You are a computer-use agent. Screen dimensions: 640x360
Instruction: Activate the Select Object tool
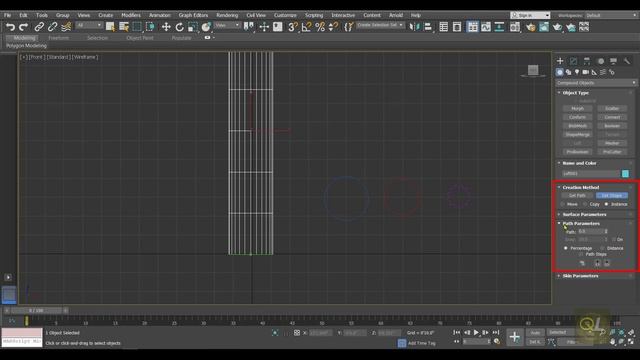pyautogui.click(x=110, y=27)
